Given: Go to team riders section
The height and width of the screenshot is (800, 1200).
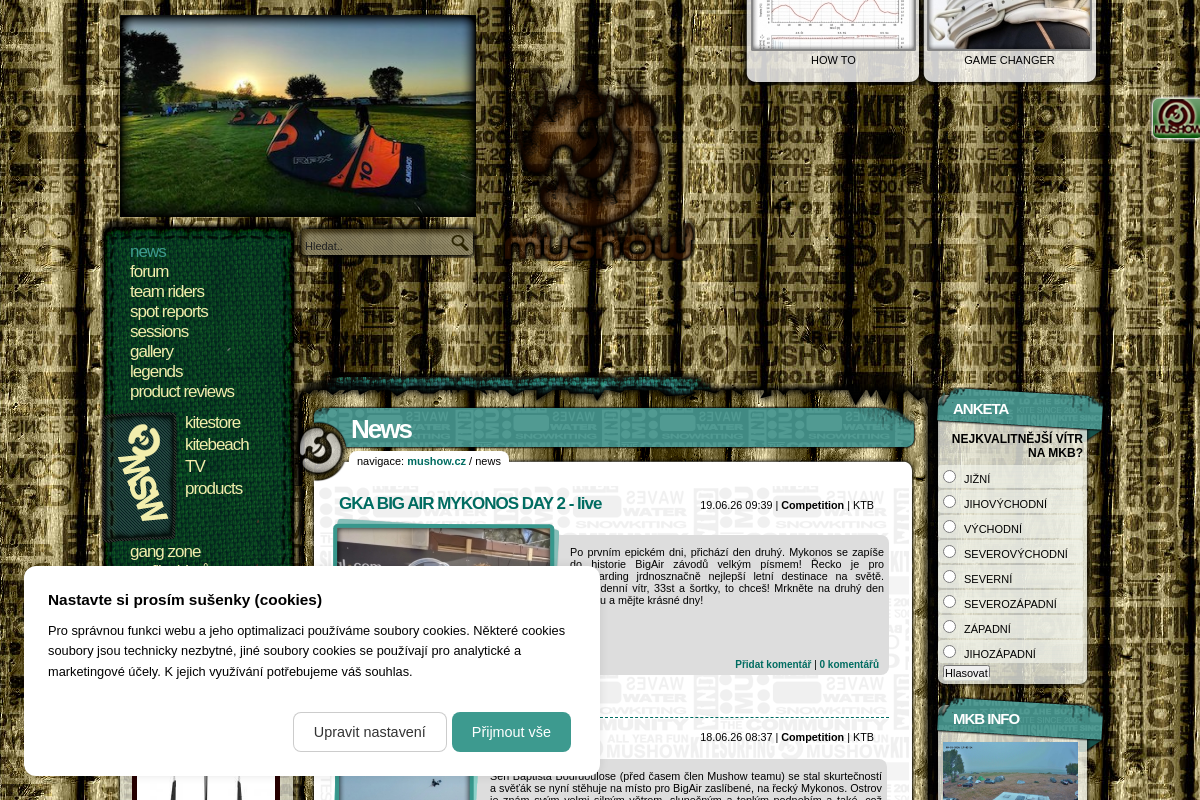Looking at the screenshot, I should point(167,292).
